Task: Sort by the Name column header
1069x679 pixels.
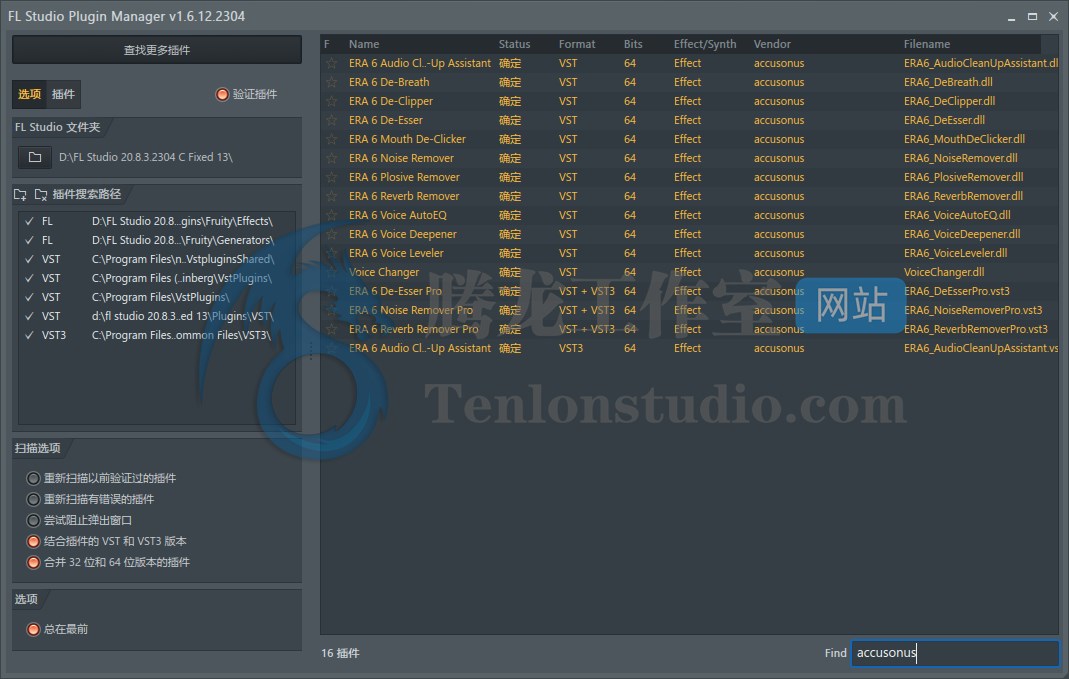Action: tap(364, 44)
